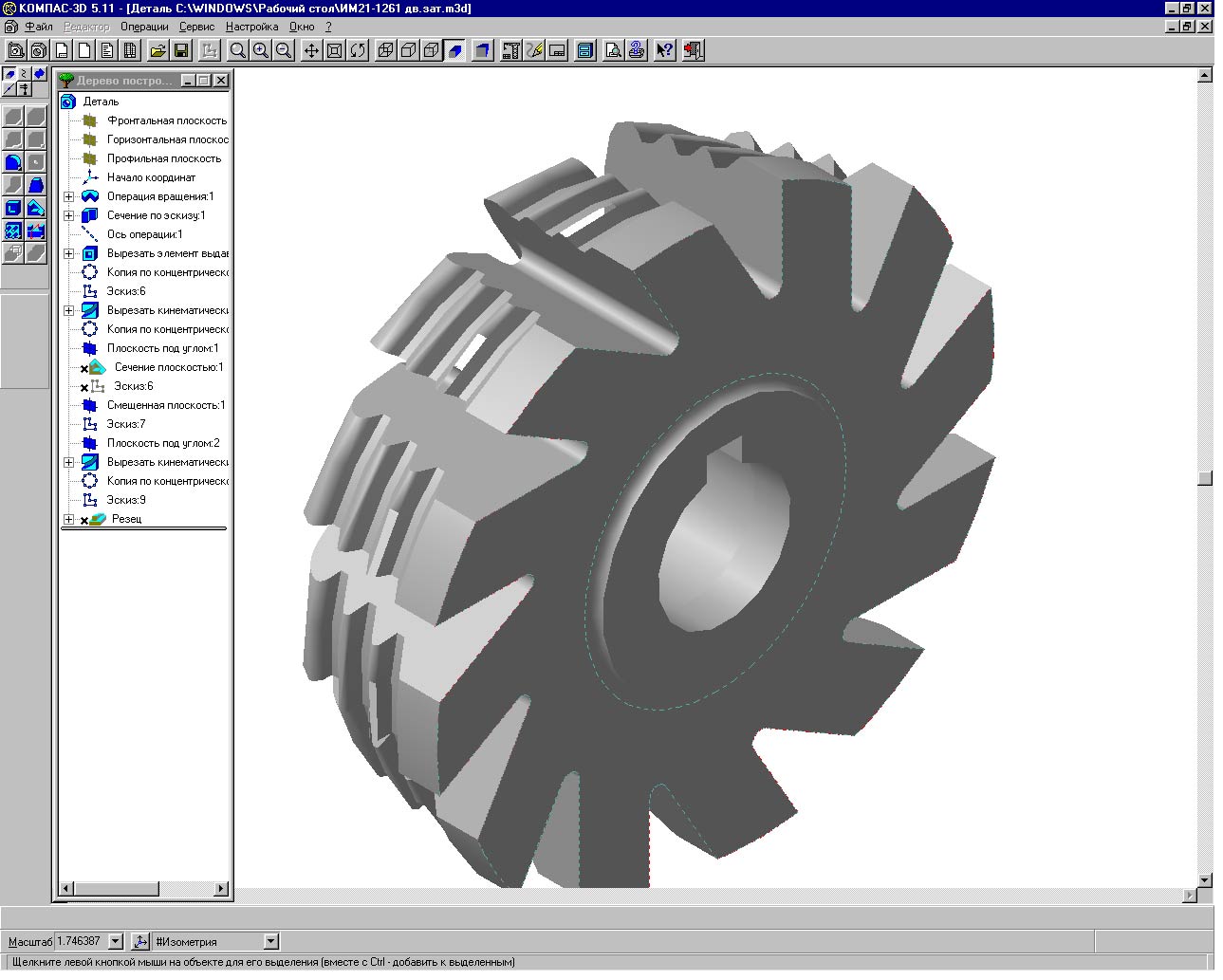1223x980 pixels.
Task: Toggle shaded display mode button
Action: (x=455, y=50)
